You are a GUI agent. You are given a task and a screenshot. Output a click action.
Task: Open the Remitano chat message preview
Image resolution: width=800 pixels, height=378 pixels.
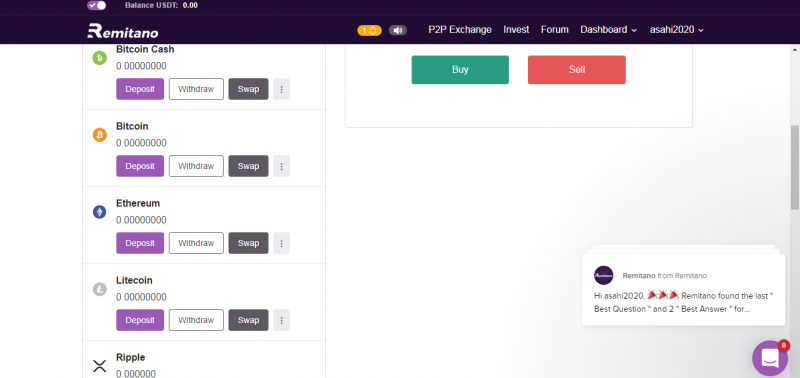(x=683, y=289)
